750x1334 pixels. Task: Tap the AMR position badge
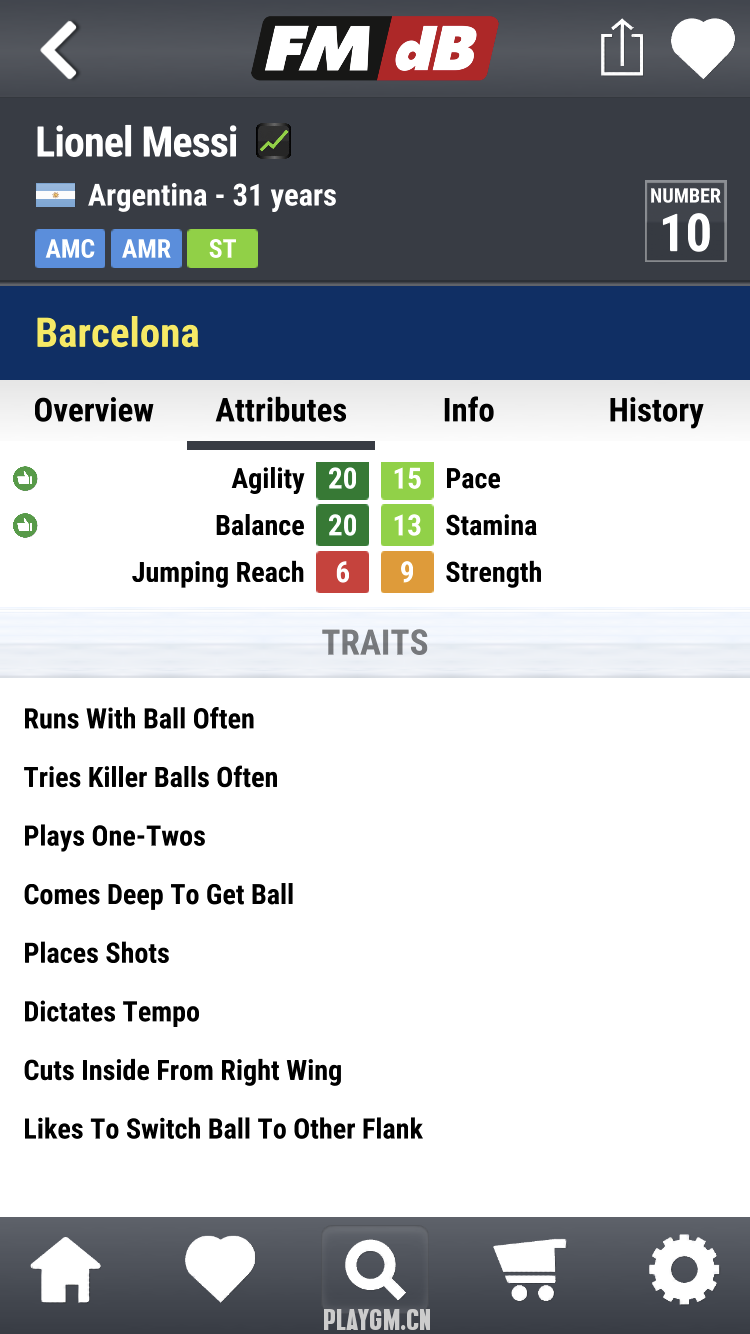pos(146,249)
